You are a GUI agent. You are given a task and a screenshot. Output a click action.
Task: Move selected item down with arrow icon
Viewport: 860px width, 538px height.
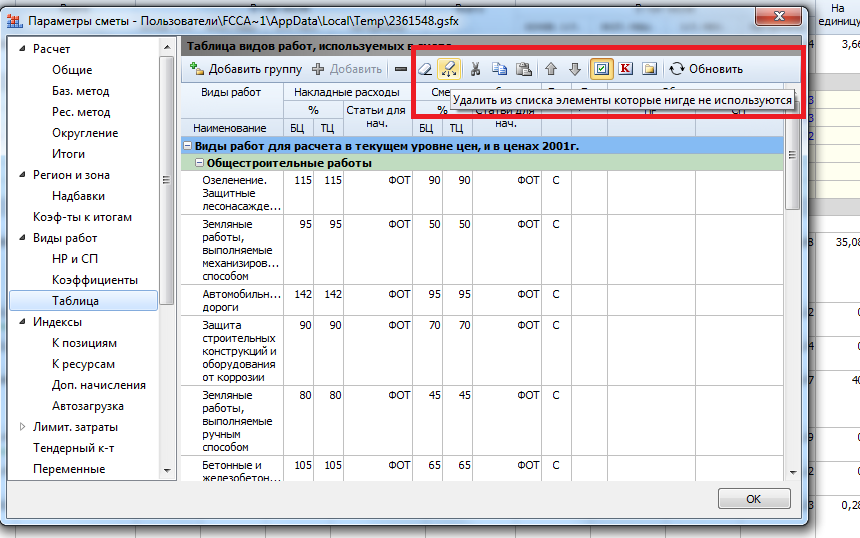[x=574, y=69]
